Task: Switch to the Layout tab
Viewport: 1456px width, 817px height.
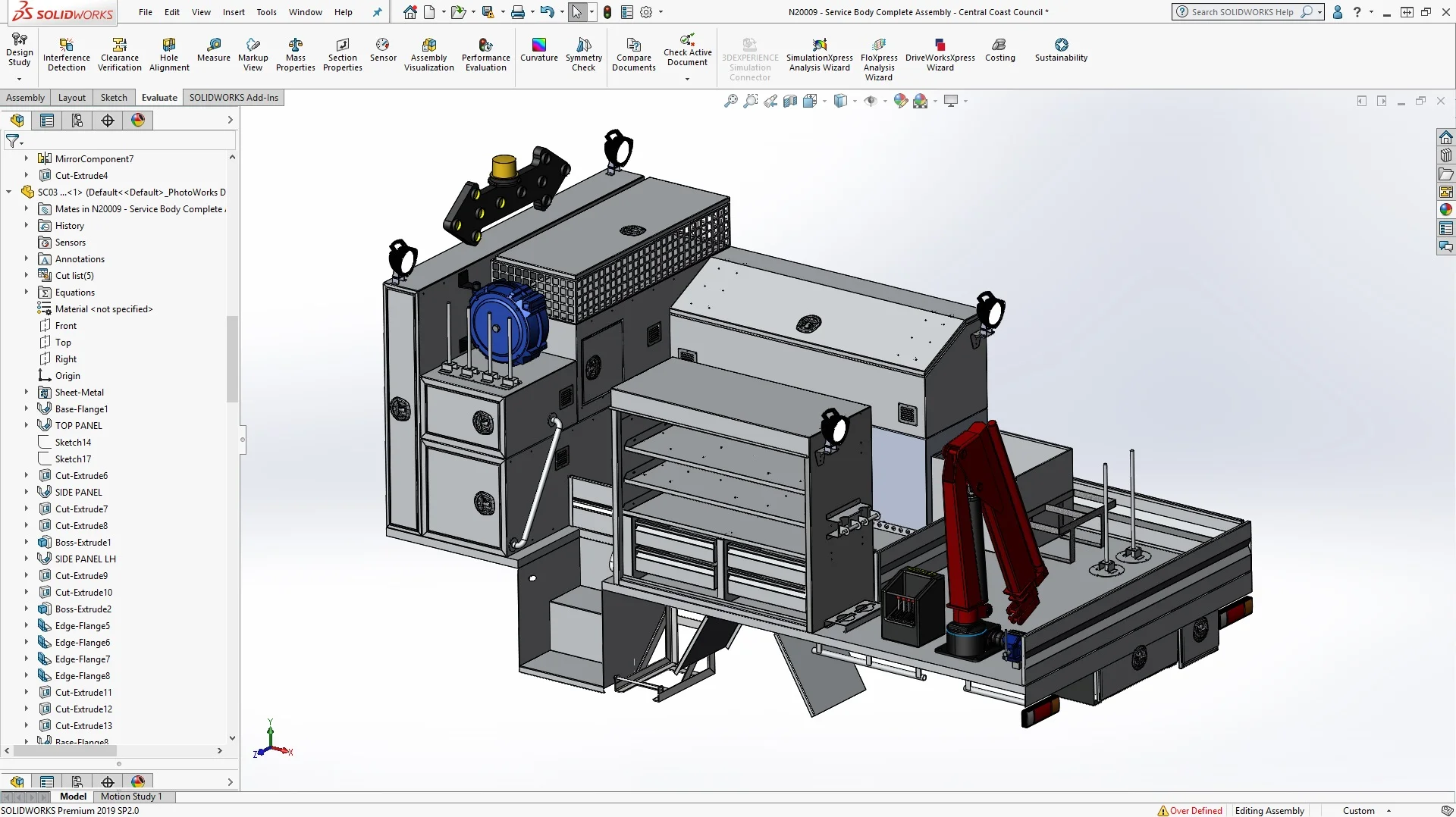Action: coord(72,98)
